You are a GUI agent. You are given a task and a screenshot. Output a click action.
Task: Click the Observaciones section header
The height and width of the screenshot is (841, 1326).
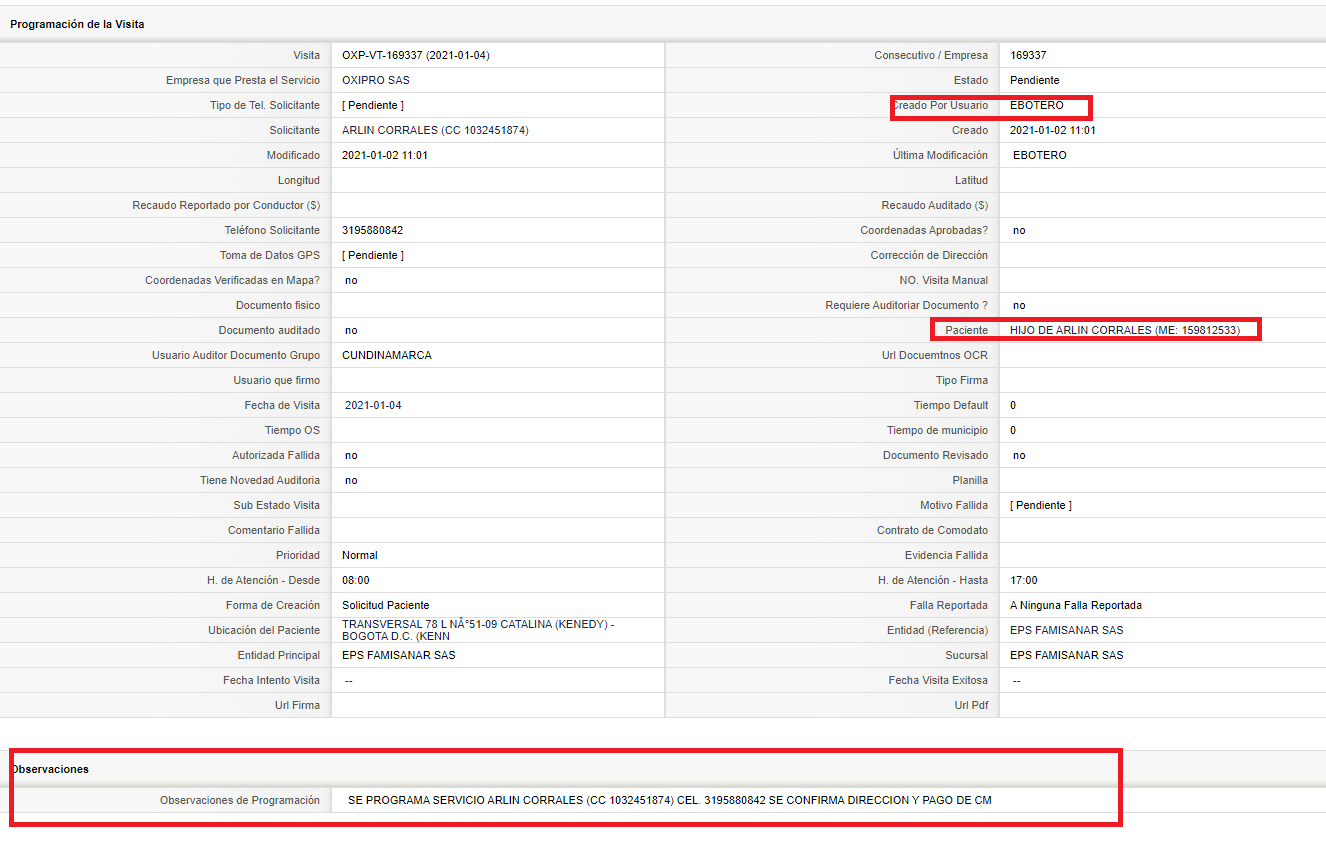pyautogui.click(x=50, y=769)
